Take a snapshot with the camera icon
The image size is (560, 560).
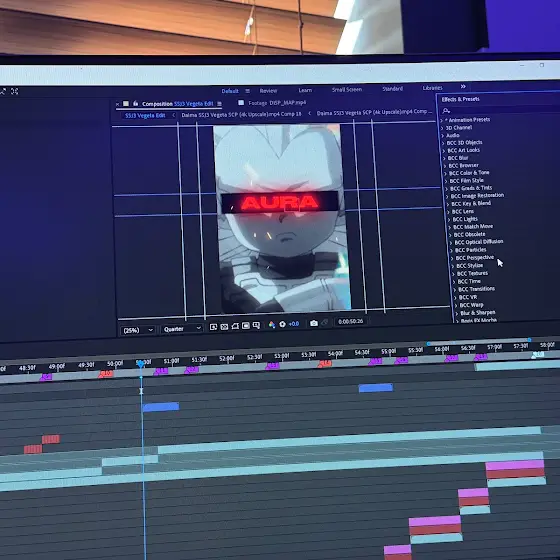coord(314,323)
